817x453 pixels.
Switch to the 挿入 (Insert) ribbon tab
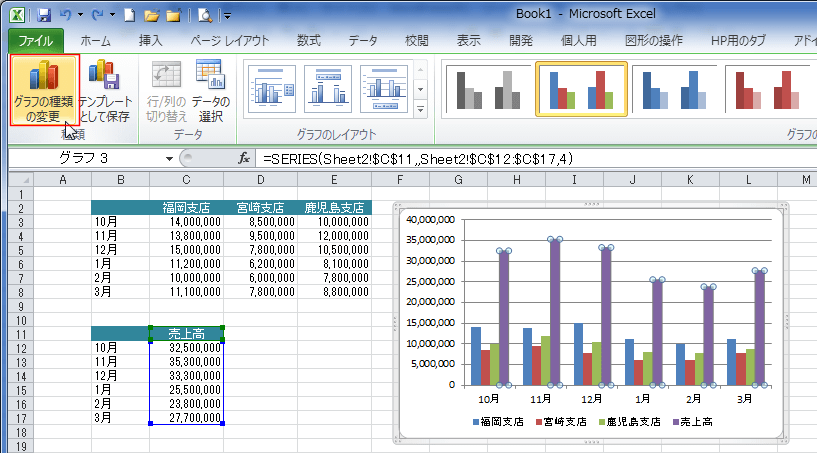pyautogui.click(x=150, y=41)
